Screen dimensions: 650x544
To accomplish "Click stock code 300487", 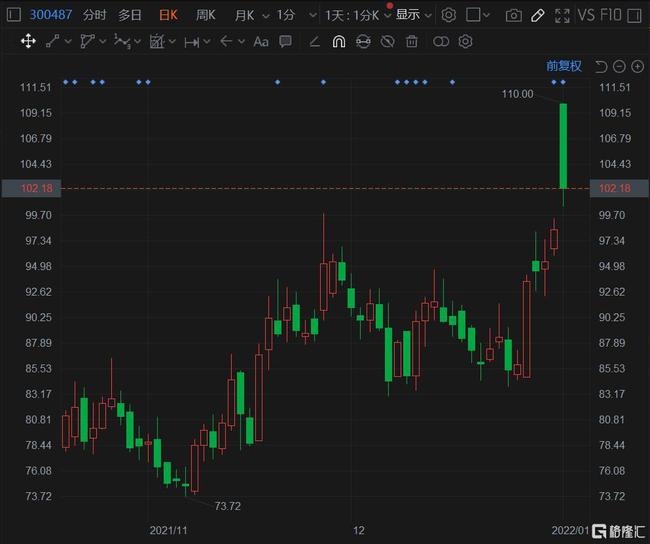I will (x=51, y=15).
